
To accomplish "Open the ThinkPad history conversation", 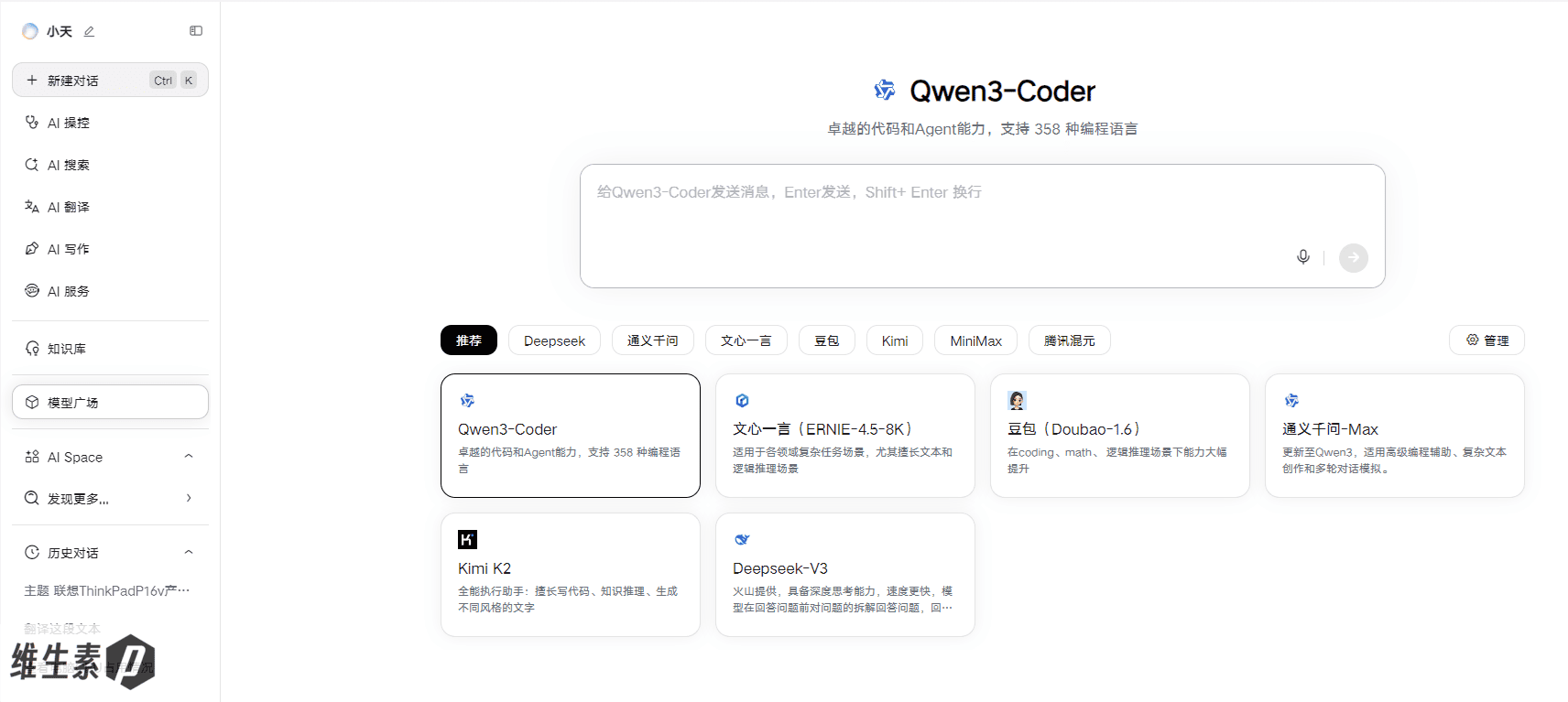I will [107, 591].
